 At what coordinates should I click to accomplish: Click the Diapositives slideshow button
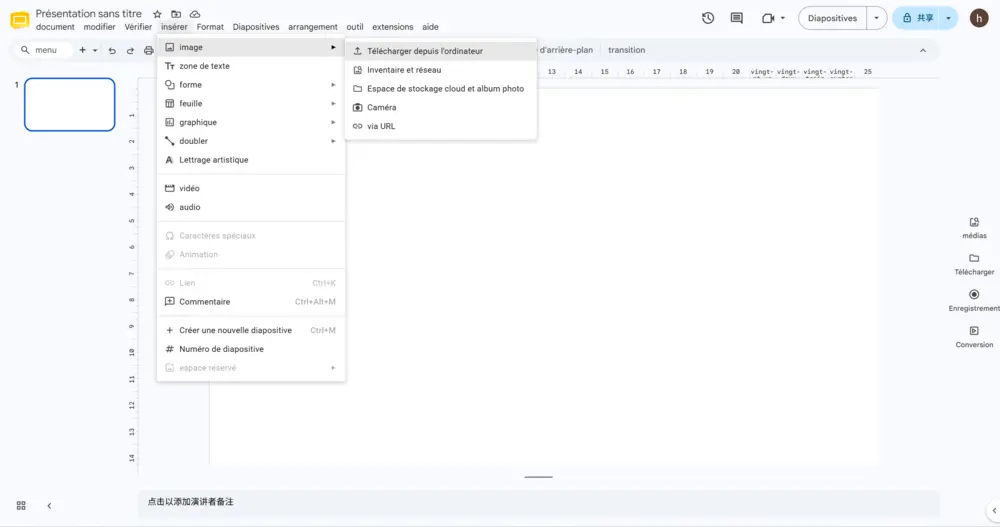[832, 18]
